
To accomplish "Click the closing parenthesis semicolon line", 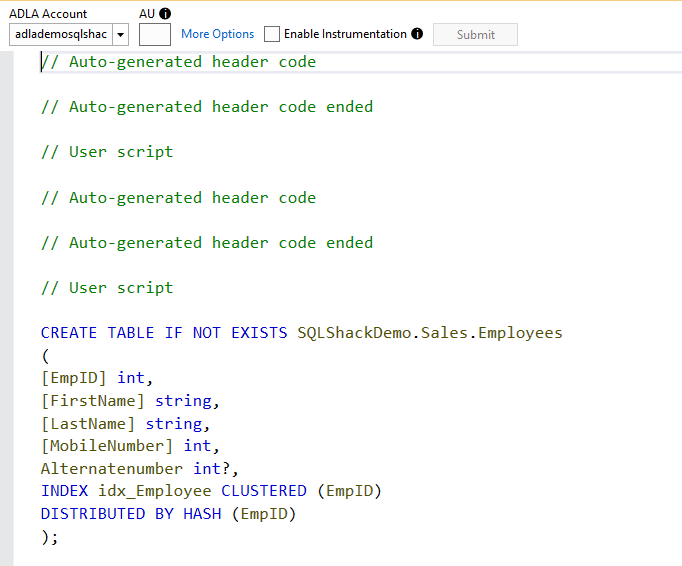I will [x=50, y=537].
